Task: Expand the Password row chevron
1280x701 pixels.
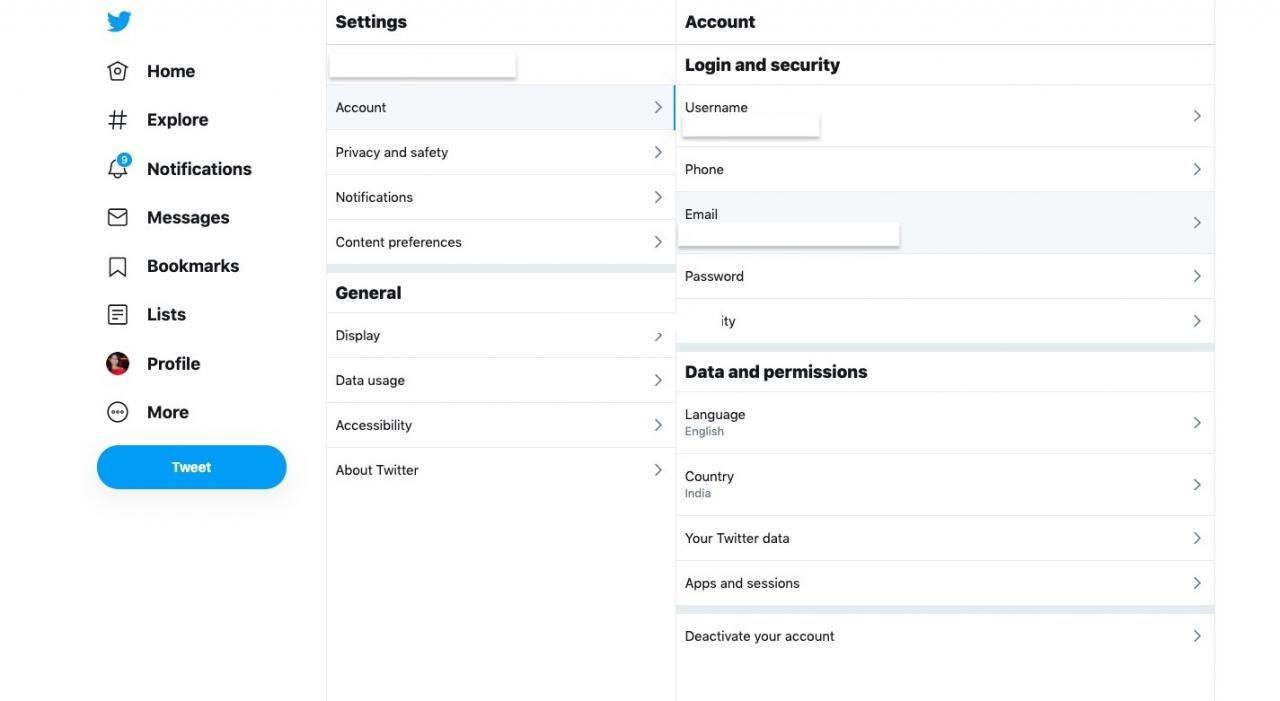Action: [x=1197, y=276]
